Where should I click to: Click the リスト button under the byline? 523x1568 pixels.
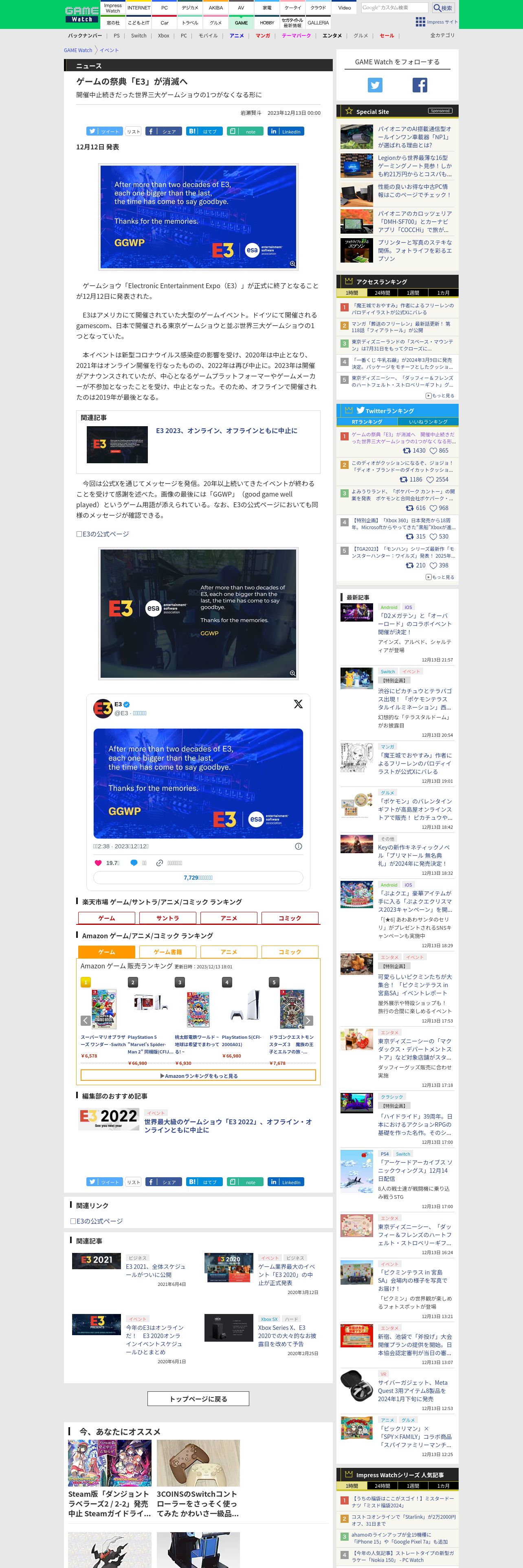coord(133,131)
